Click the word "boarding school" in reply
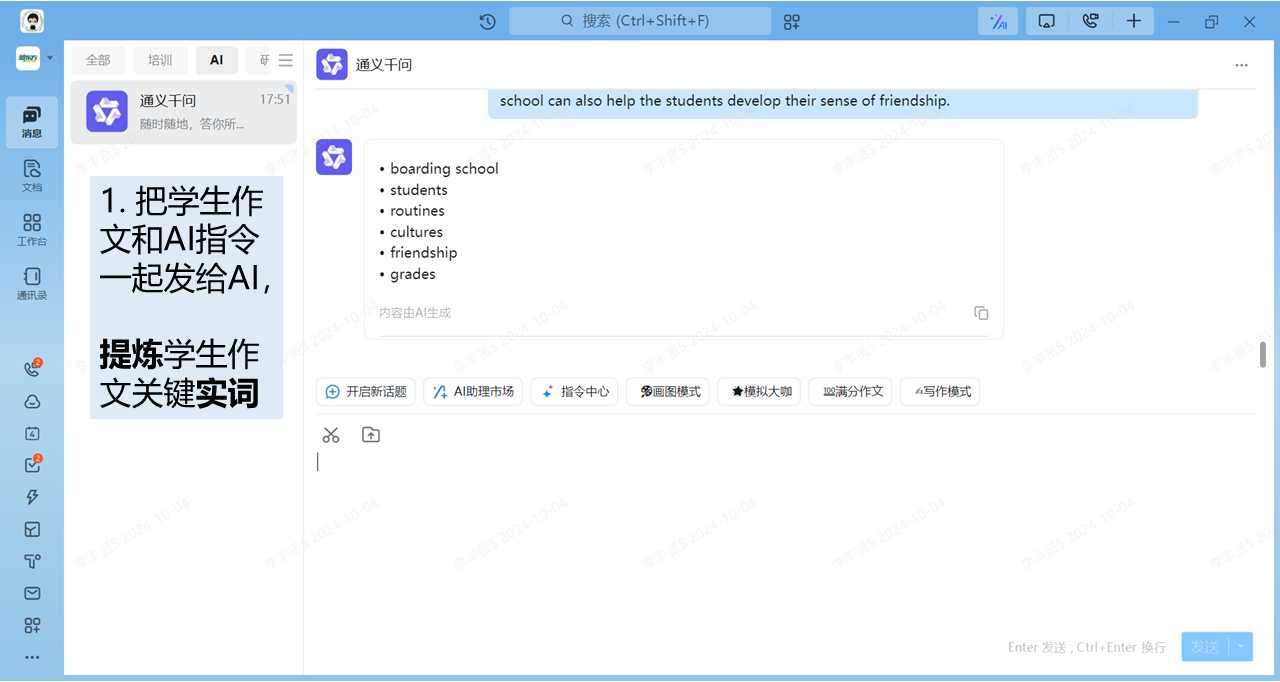1280x682 pixels. [444, 169]
